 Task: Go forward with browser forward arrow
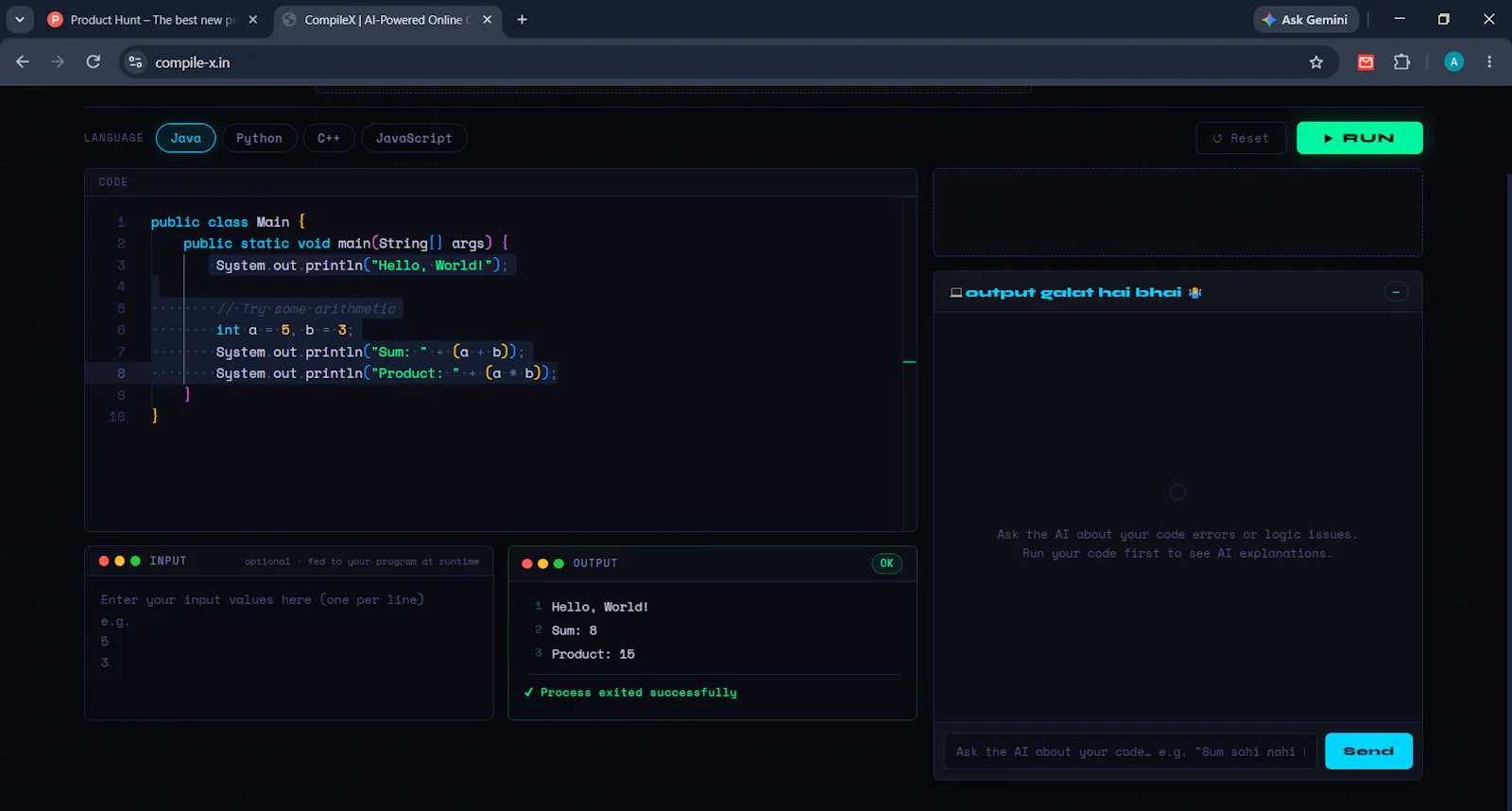coord(58,62)
